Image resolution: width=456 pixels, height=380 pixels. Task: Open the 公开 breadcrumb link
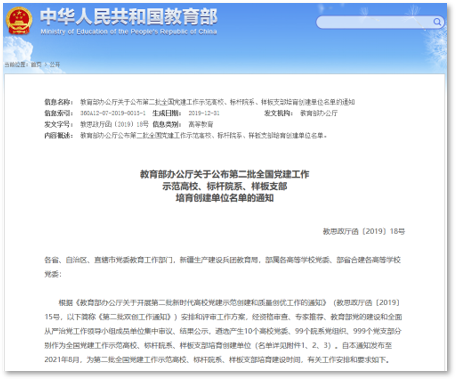pyautogui.click(x=55, y=64)
